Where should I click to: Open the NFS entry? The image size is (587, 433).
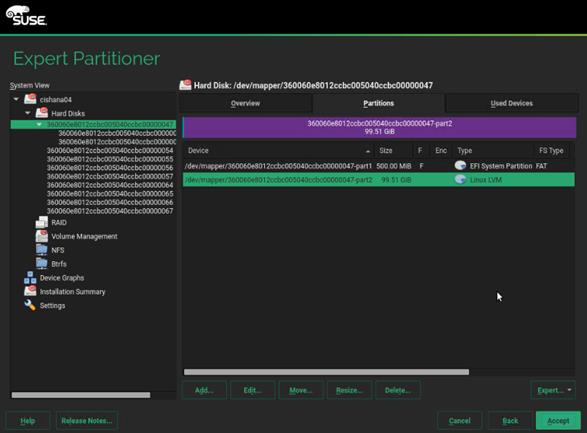click(58, 250)
